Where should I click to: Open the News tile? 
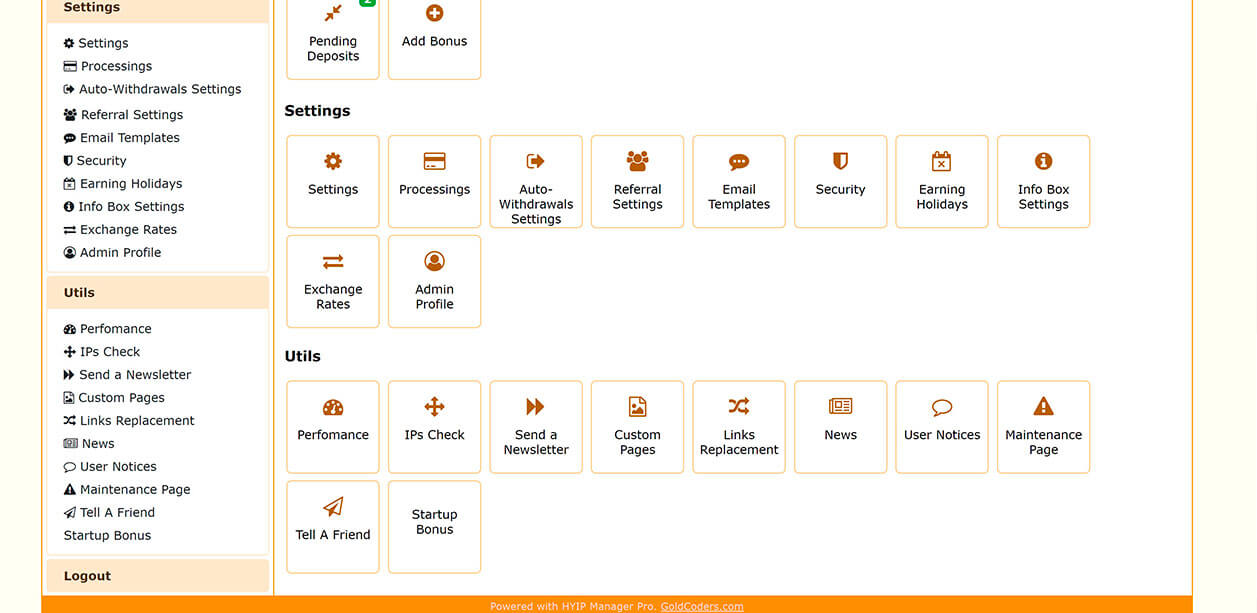click(840, 427)
